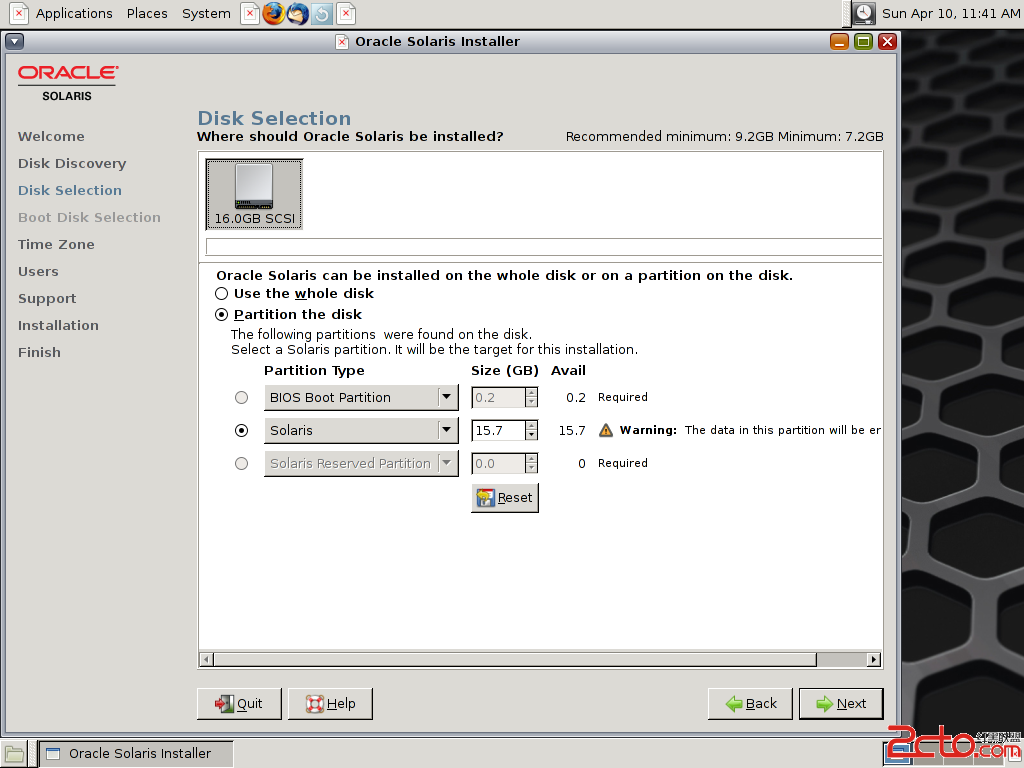This screenshot has height=768, width=1024.
Task: Click the 'Warning:' label in Solaris row
Action: 648,430
